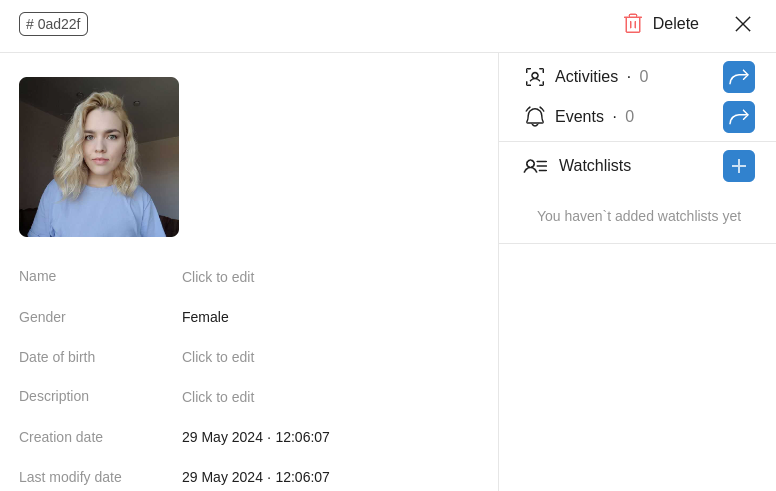
Task: Click the Date of birth label
Action: [x=57, y=357]
